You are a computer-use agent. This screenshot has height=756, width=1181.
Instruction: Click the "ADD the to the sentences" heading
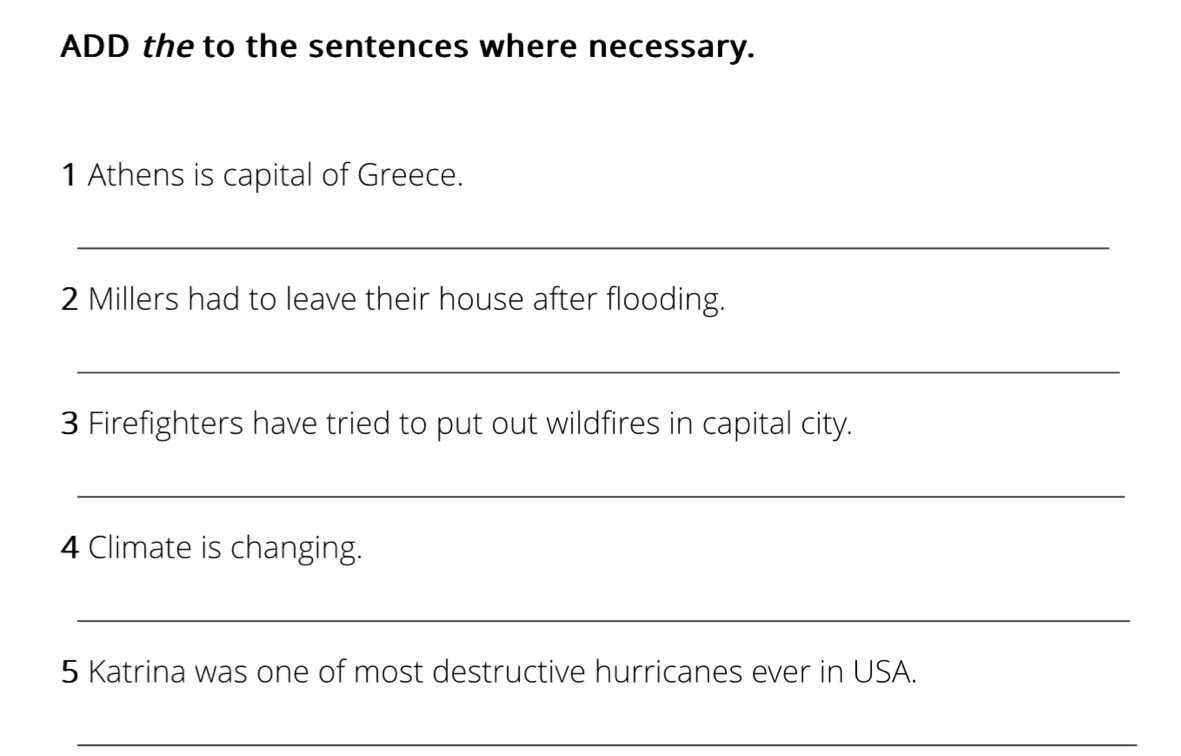pyautogui.click(x=407, y=46)
